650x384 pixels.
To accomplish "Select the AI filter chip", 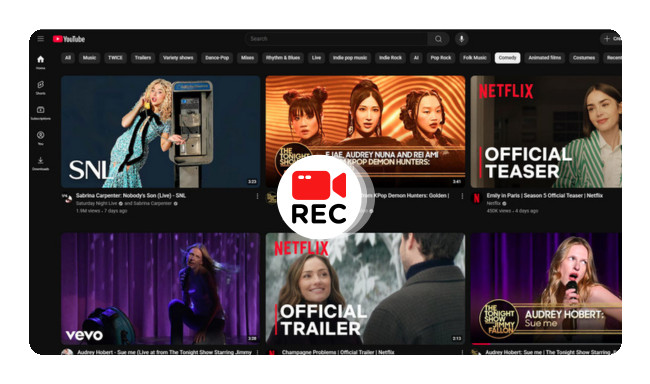I will click(416, 58).
